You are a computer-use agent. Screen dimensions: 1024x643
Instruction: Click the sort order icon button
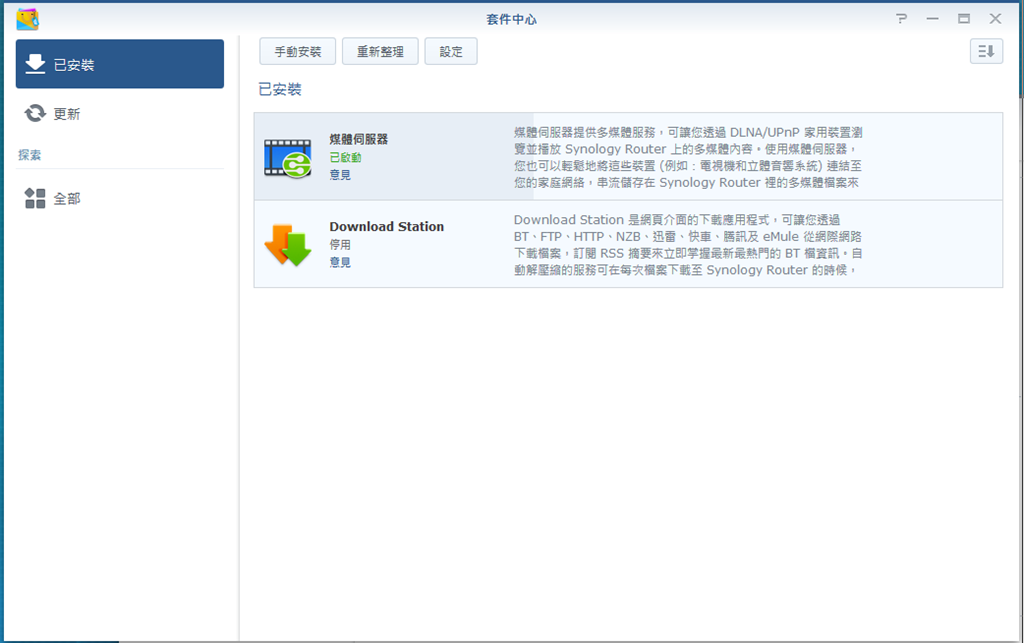tap(986, 51)
